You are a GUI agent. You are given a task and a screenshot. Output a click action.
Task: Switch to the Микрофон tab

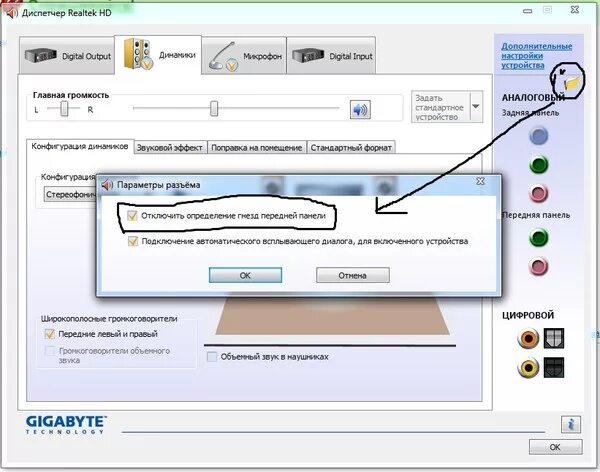pyautogui.click(x=244, y=56)
